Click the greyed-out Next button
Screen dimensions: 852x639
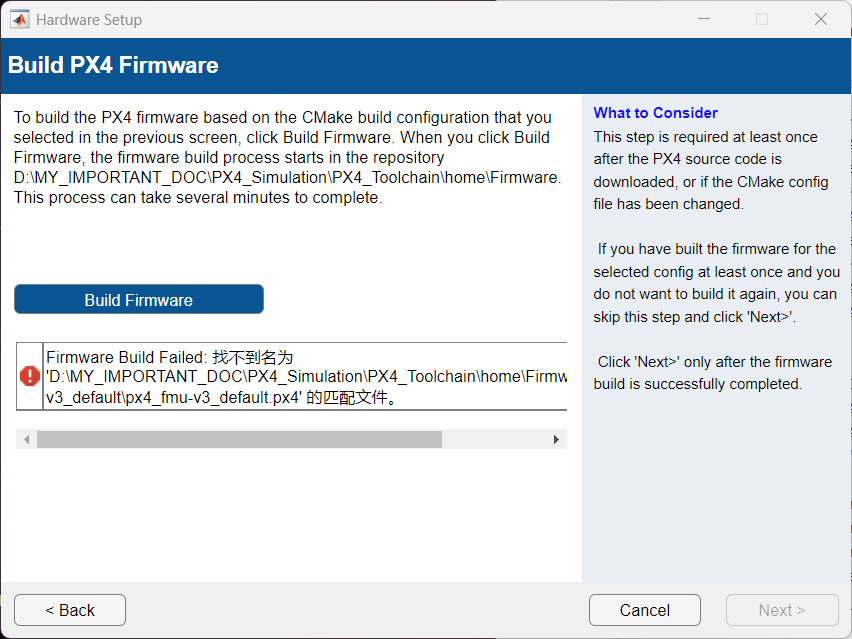pos(782,610)
